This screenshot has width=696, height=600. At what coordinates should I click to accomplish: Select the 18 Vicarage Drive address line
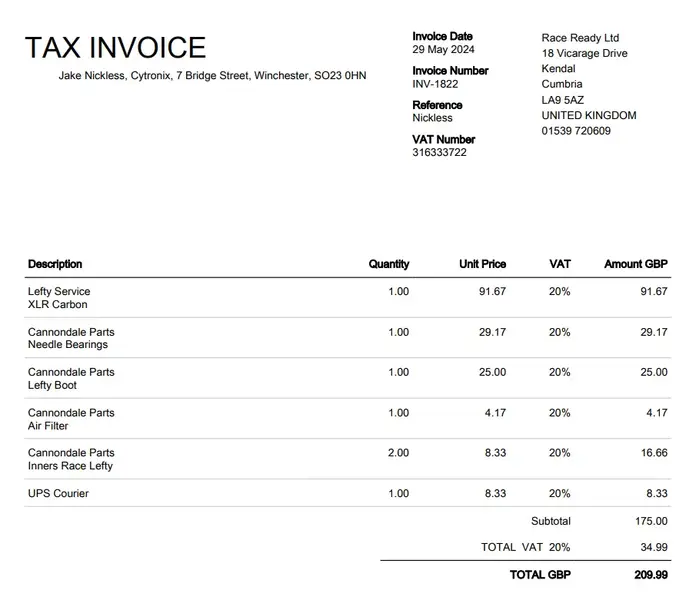584,54
